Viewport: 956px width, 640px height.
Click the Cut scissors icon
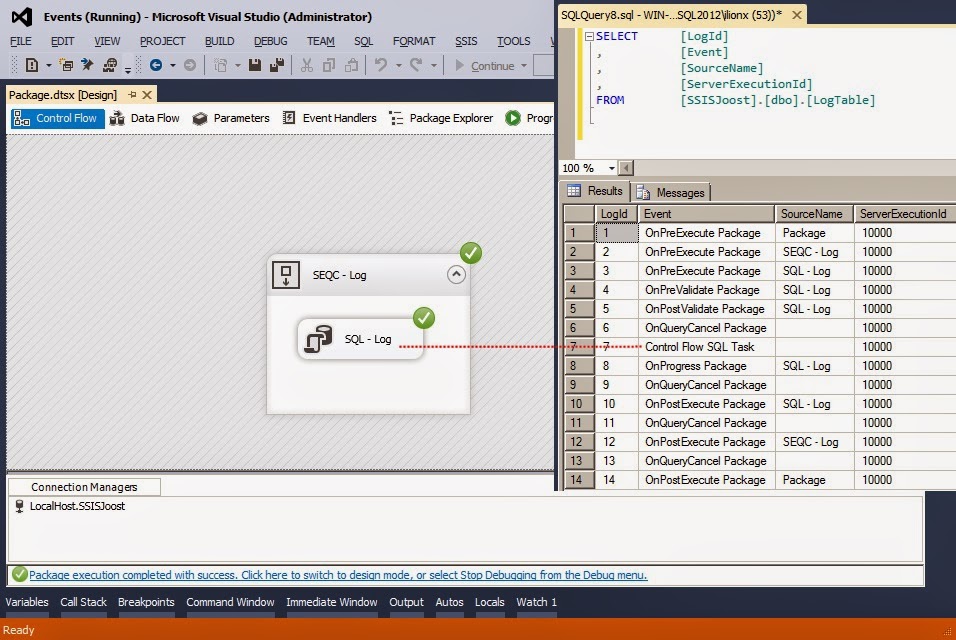[307, 65]
